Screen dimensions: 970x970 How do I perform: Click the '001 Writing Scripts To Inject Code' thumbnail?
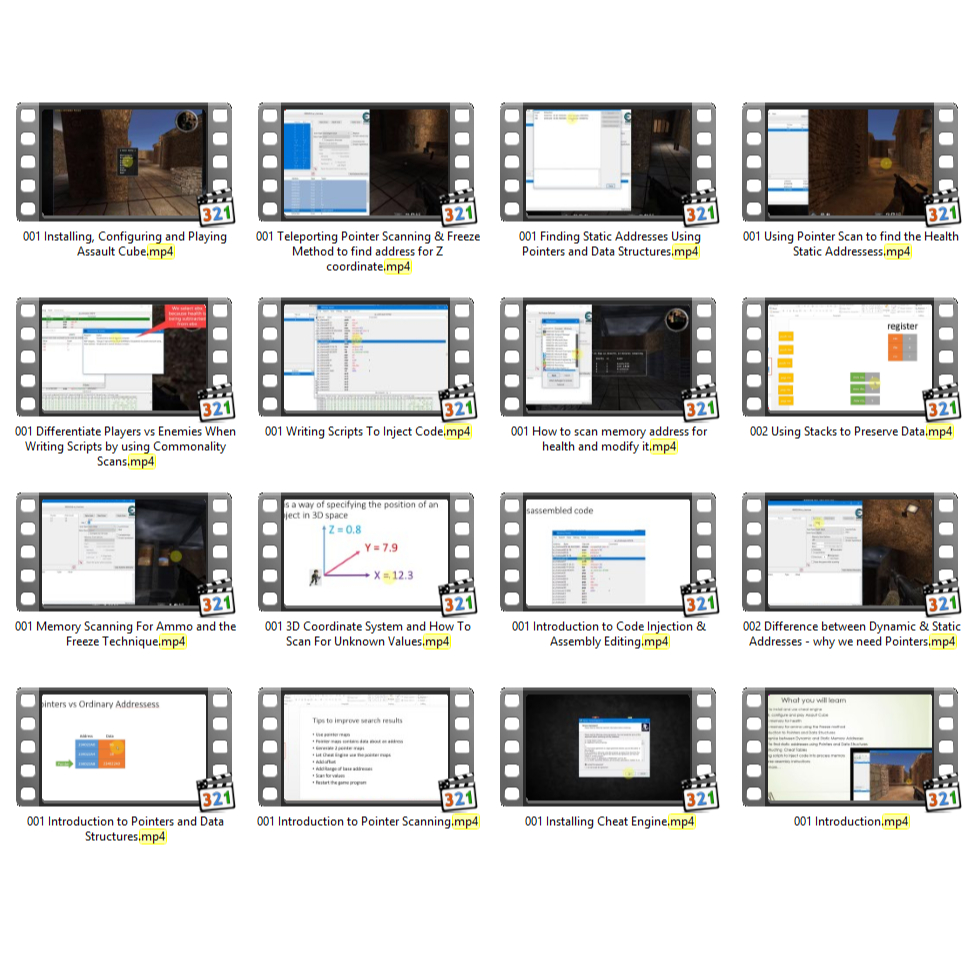coord(366,356)
